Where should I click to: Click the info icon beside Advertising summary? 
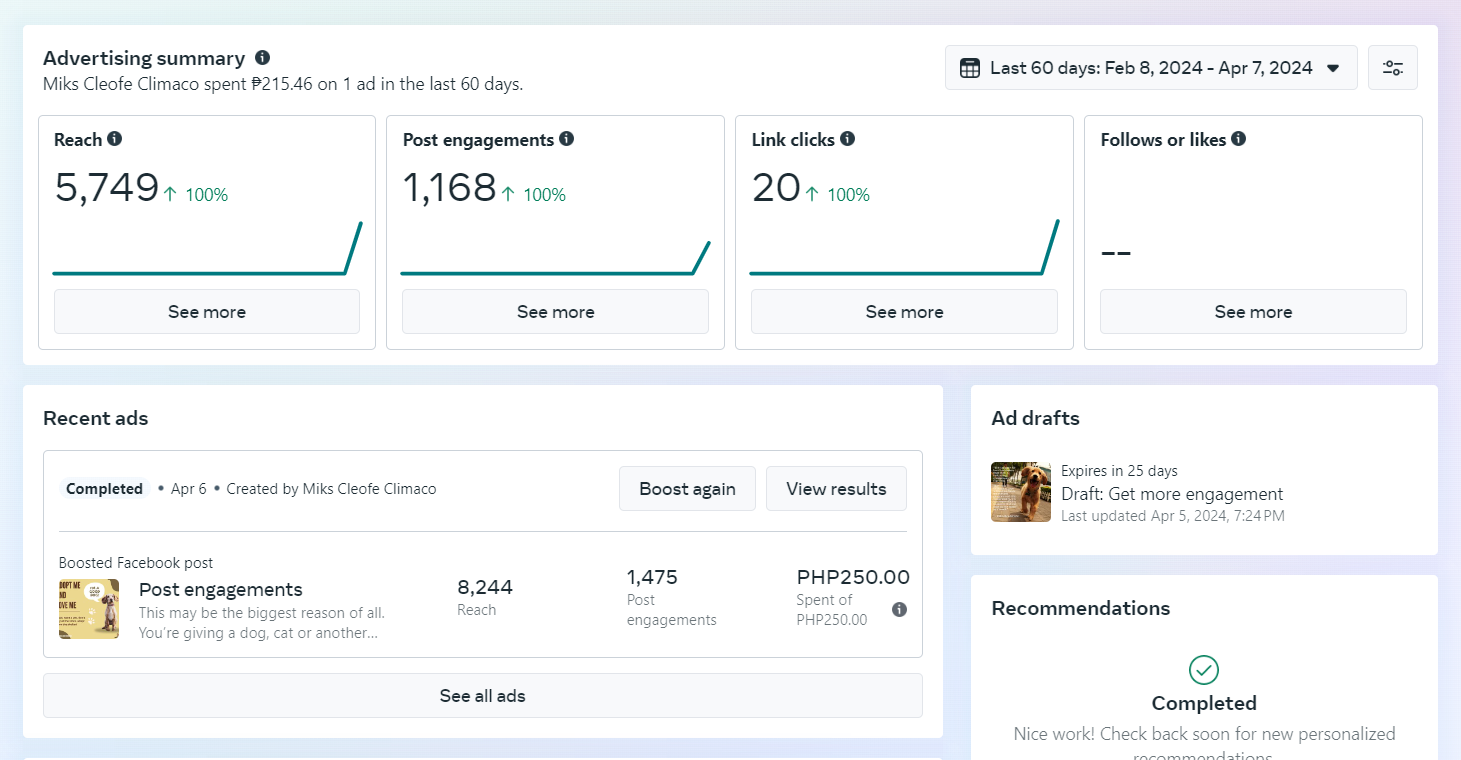[x=262, y=58]
